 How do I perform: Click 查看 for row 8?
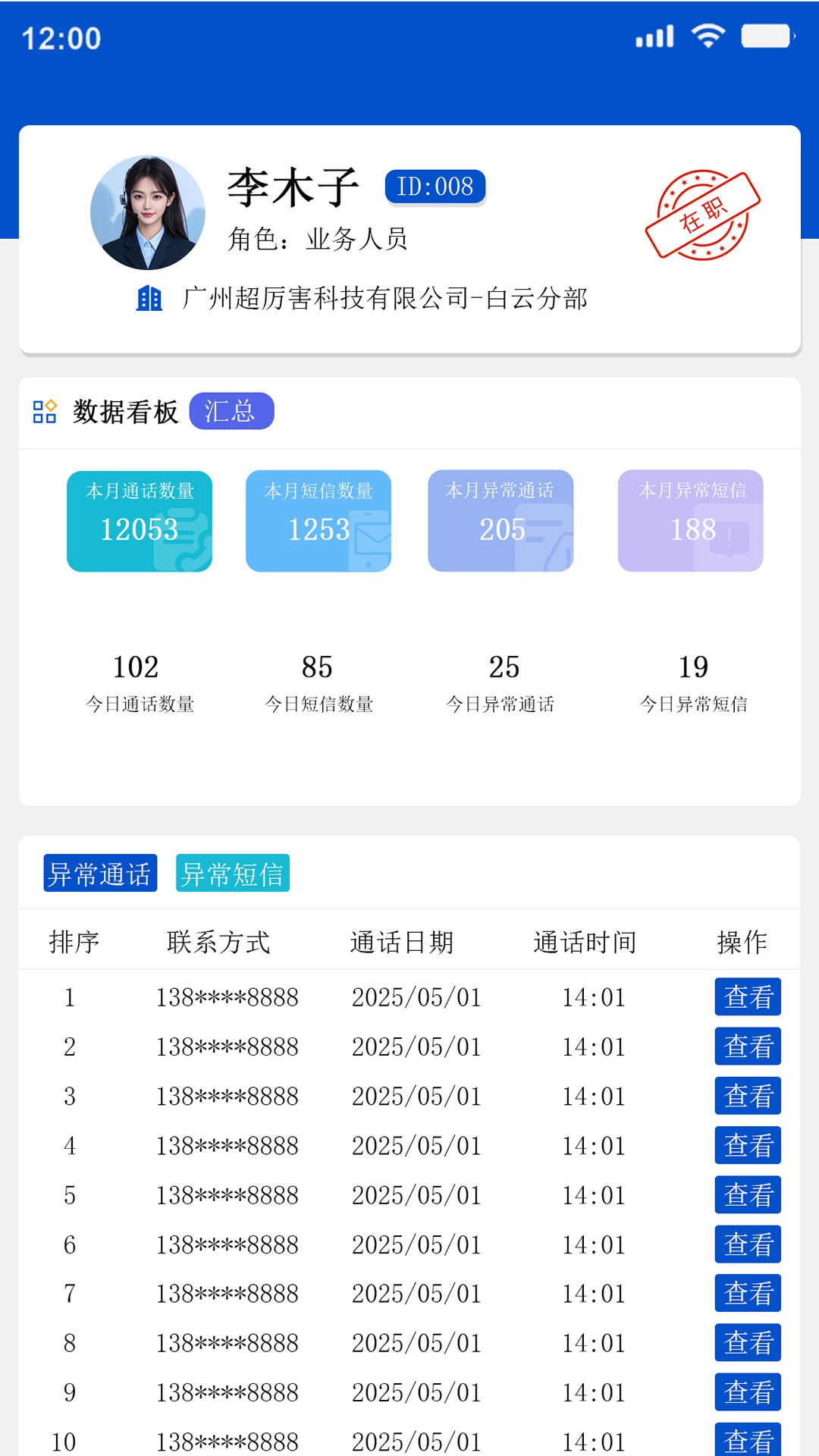click(x=748, y=1343)
